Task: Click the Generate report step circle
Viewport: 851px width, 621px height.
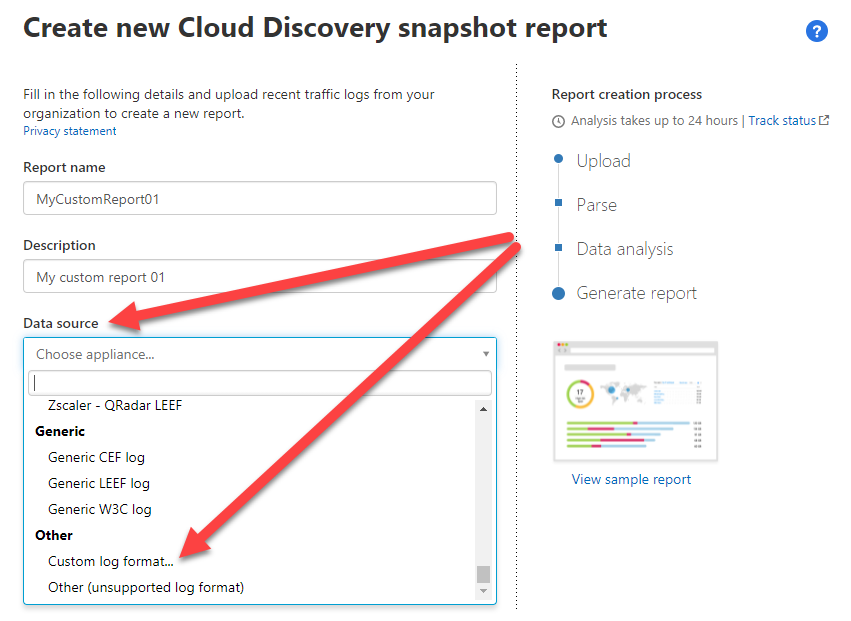Action: [558, 293]
